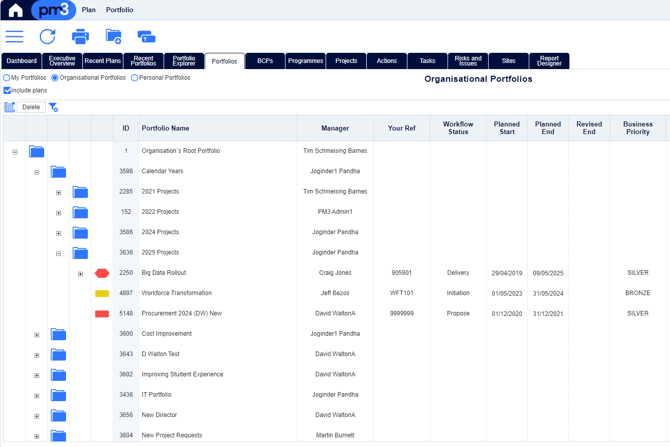
Task: Open the Risks and Issues tab
Action: tap(468, 61)
